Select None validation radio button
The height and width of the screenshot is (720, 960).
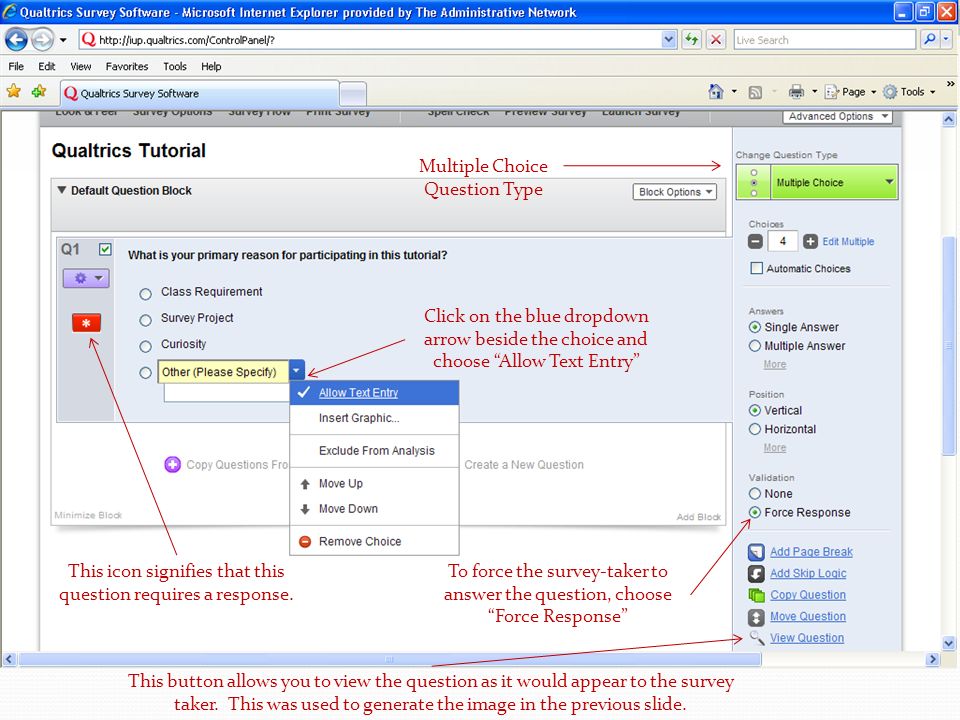click(x=755, y=493)
